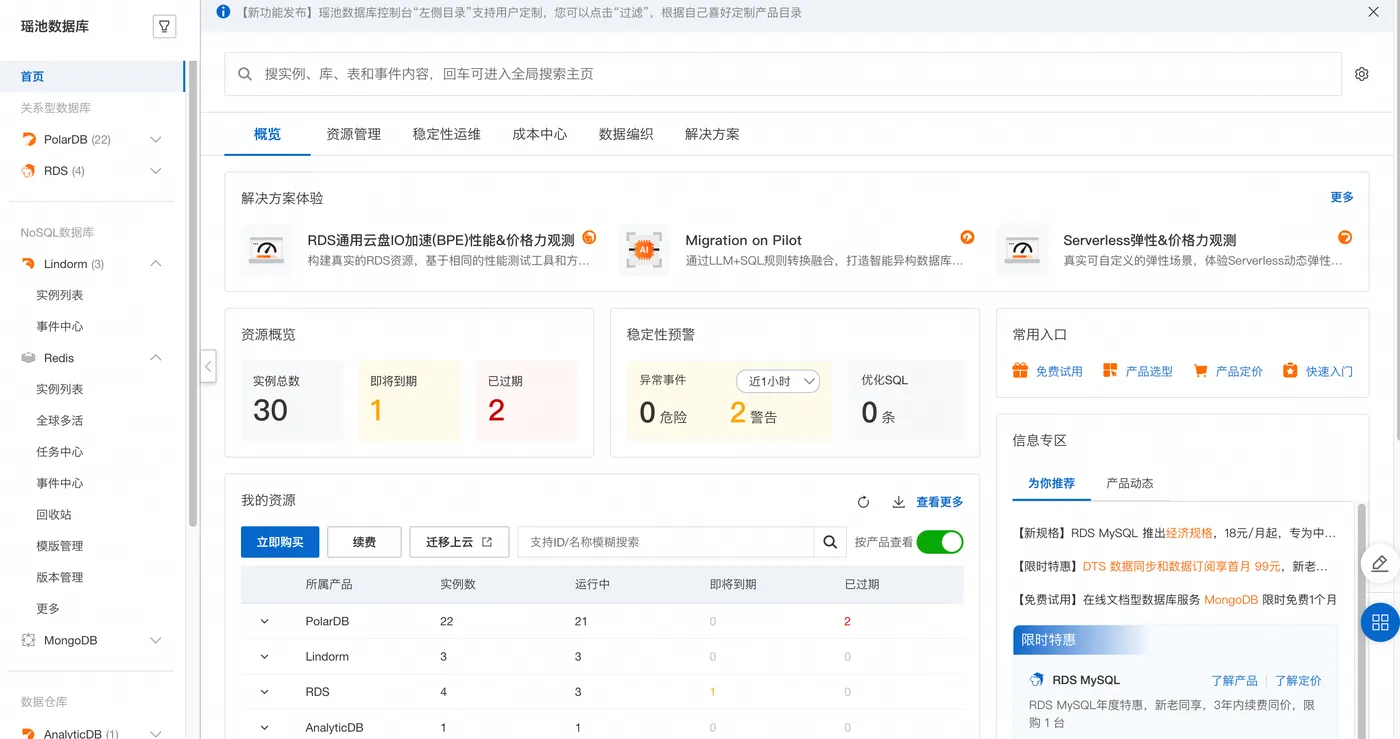
Task: Open the last-1-hour time range dropdown
Action: click(778, 381)
